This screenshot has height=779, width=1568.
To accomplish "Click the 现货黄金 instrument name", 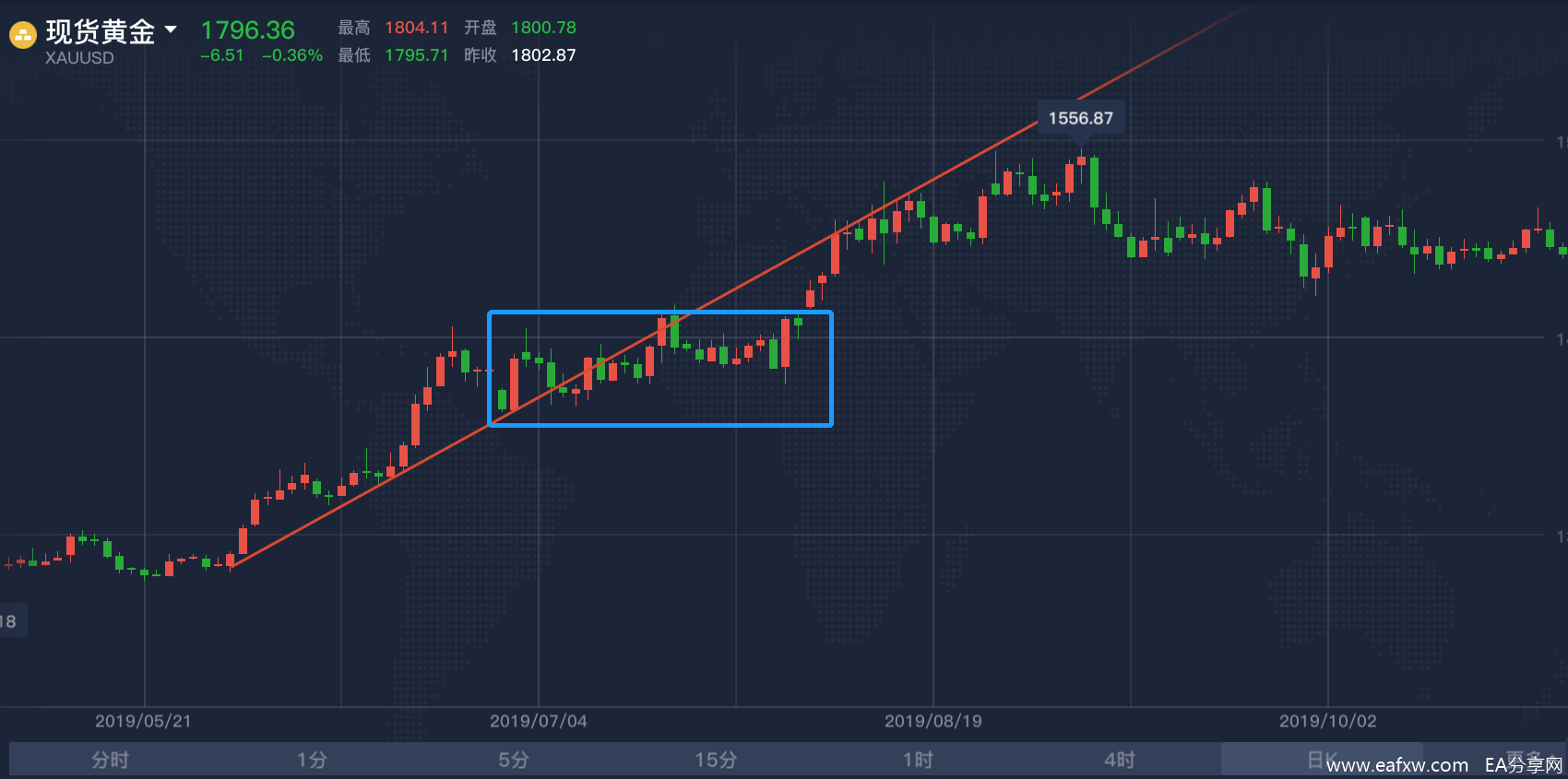I will [x=101, y=31].
